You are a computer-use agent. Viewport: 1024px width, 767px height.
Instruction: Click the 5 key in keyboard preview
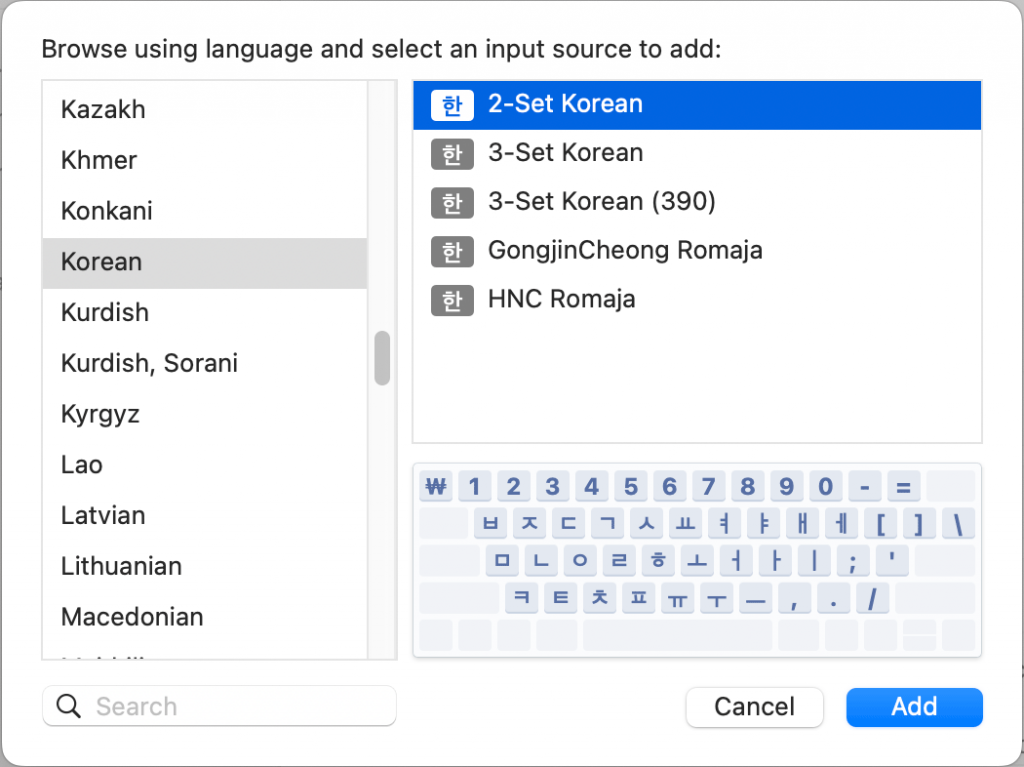pos(630,487)
